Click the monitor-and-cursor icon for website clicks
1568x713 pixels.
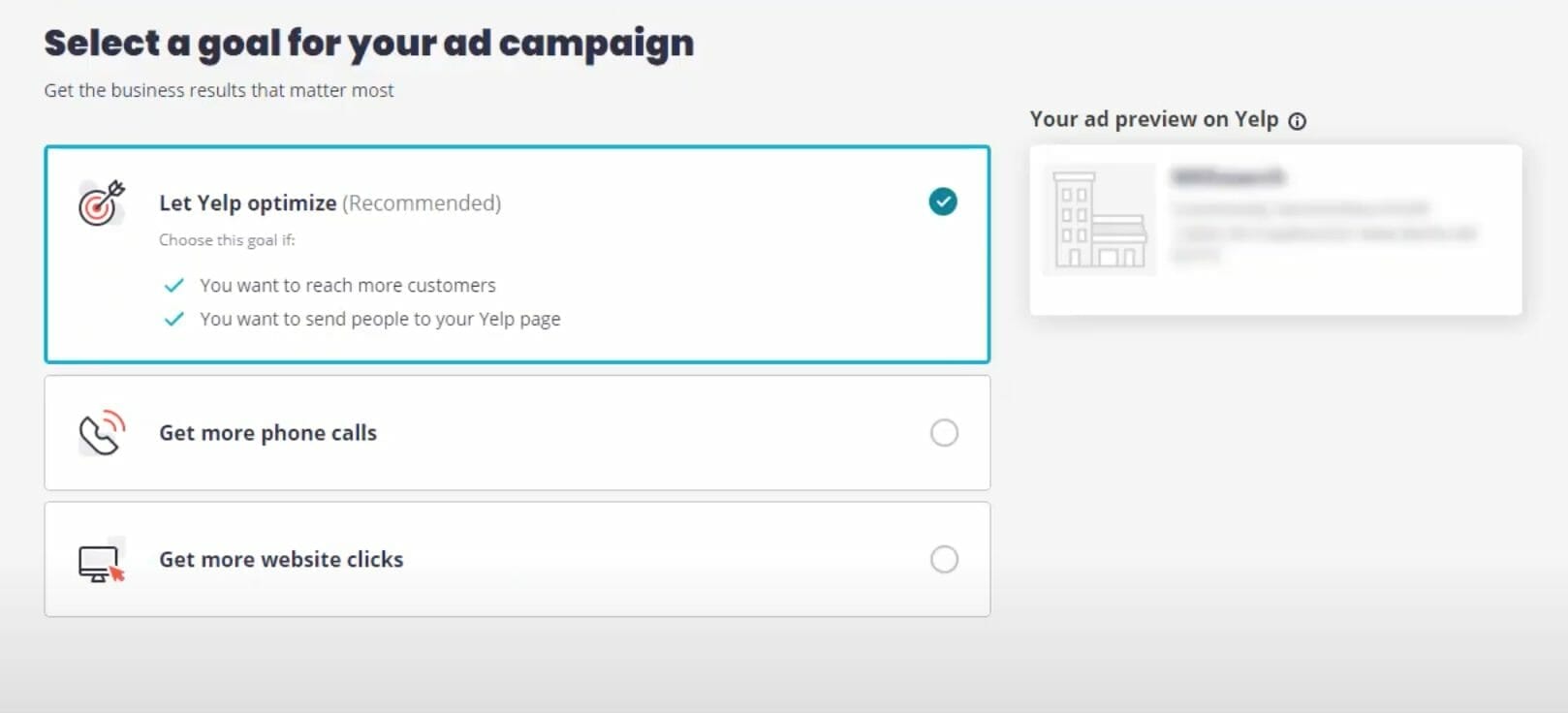coord(97,560)
